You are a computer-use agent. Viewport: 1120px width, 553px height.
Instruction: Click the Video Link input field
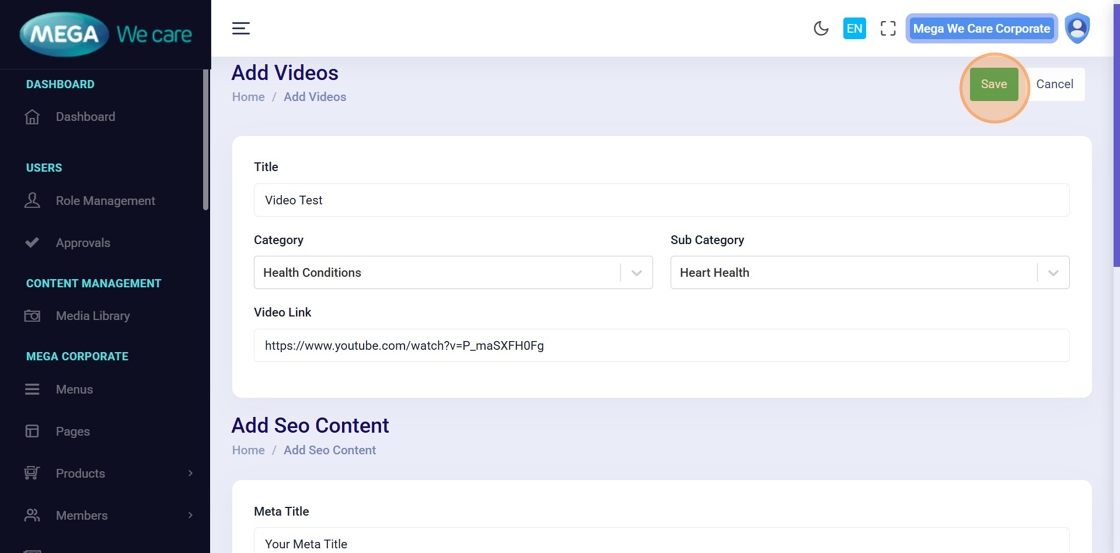[661, 346]
